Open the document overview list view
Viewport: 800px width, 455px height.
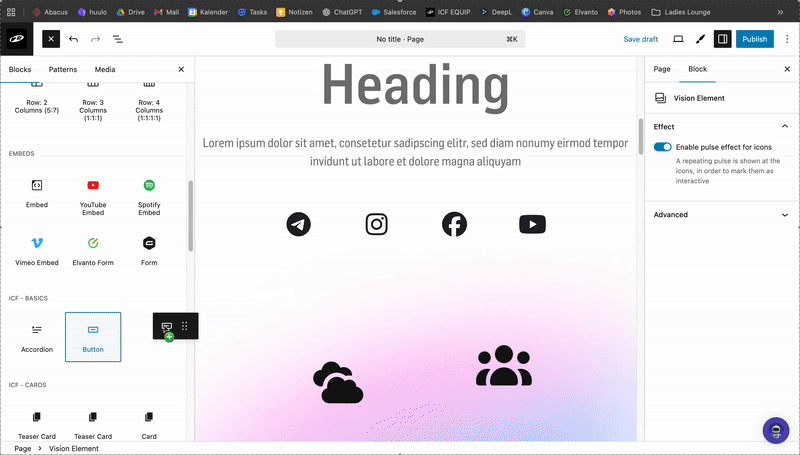click(x=118, y=39)
